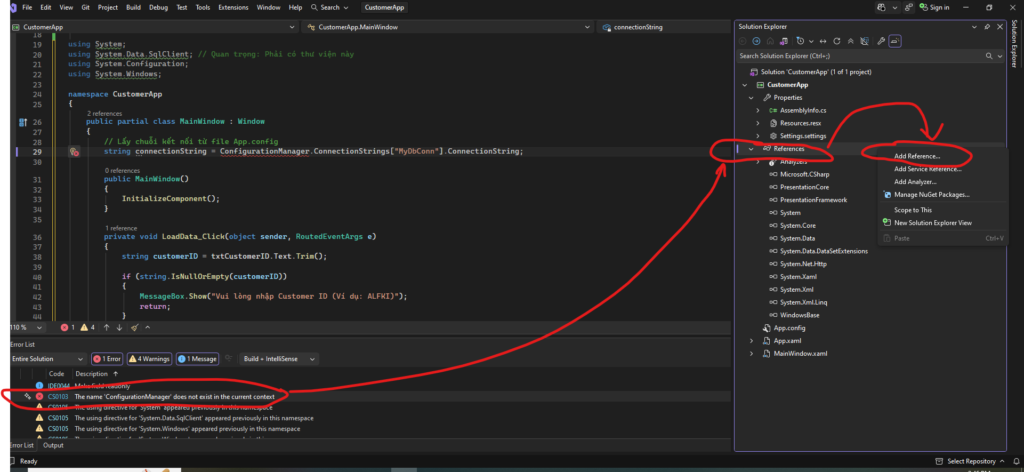Image resolution: width=1024 pixels, height=472 pixels.
Task: Toggle the 1 Message filter button
Action: (x=197, y=359)
